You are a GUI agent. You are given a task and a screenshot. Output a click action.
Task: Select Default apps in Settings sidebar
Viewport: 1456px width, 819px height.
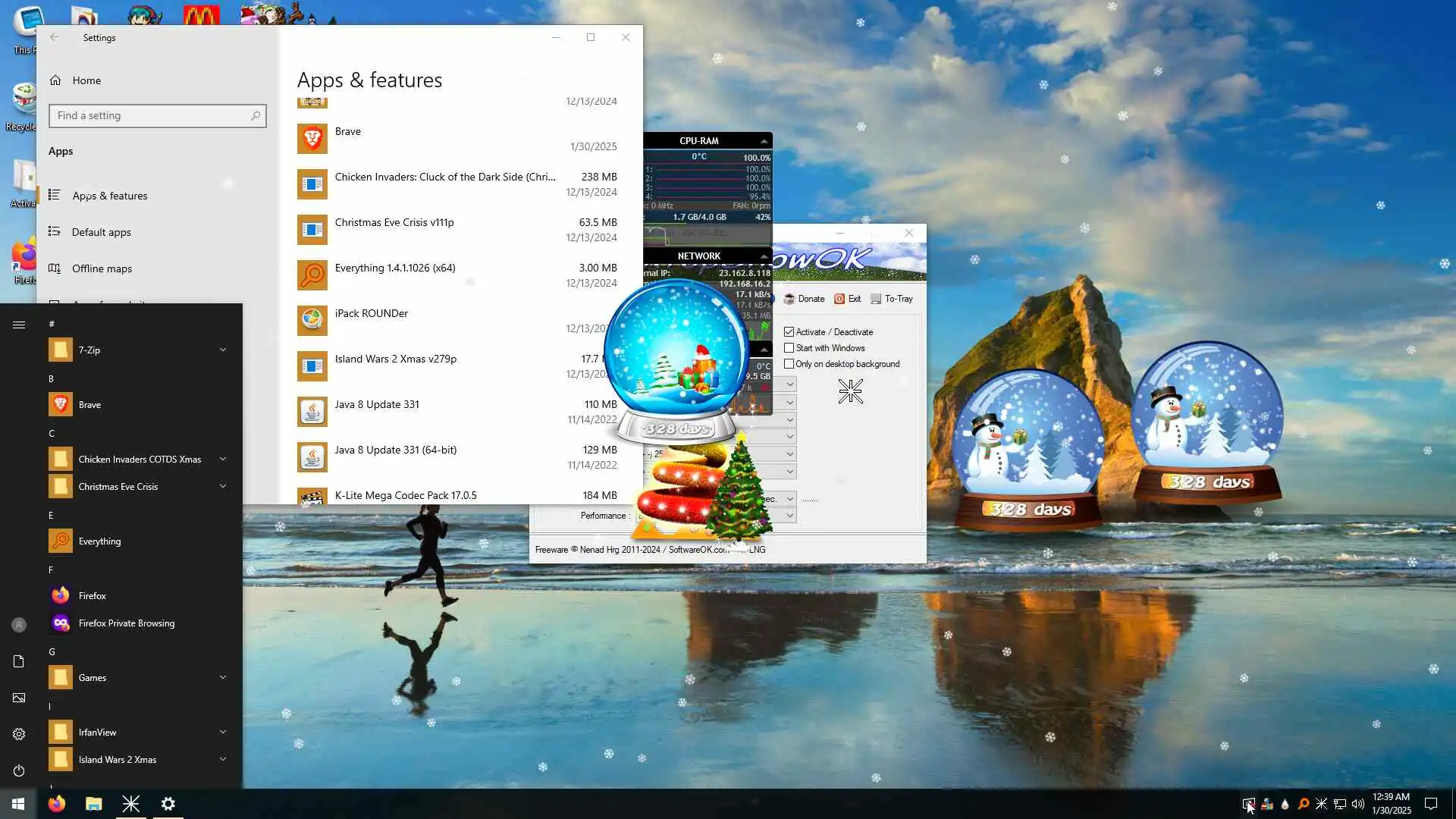(101, 232)
